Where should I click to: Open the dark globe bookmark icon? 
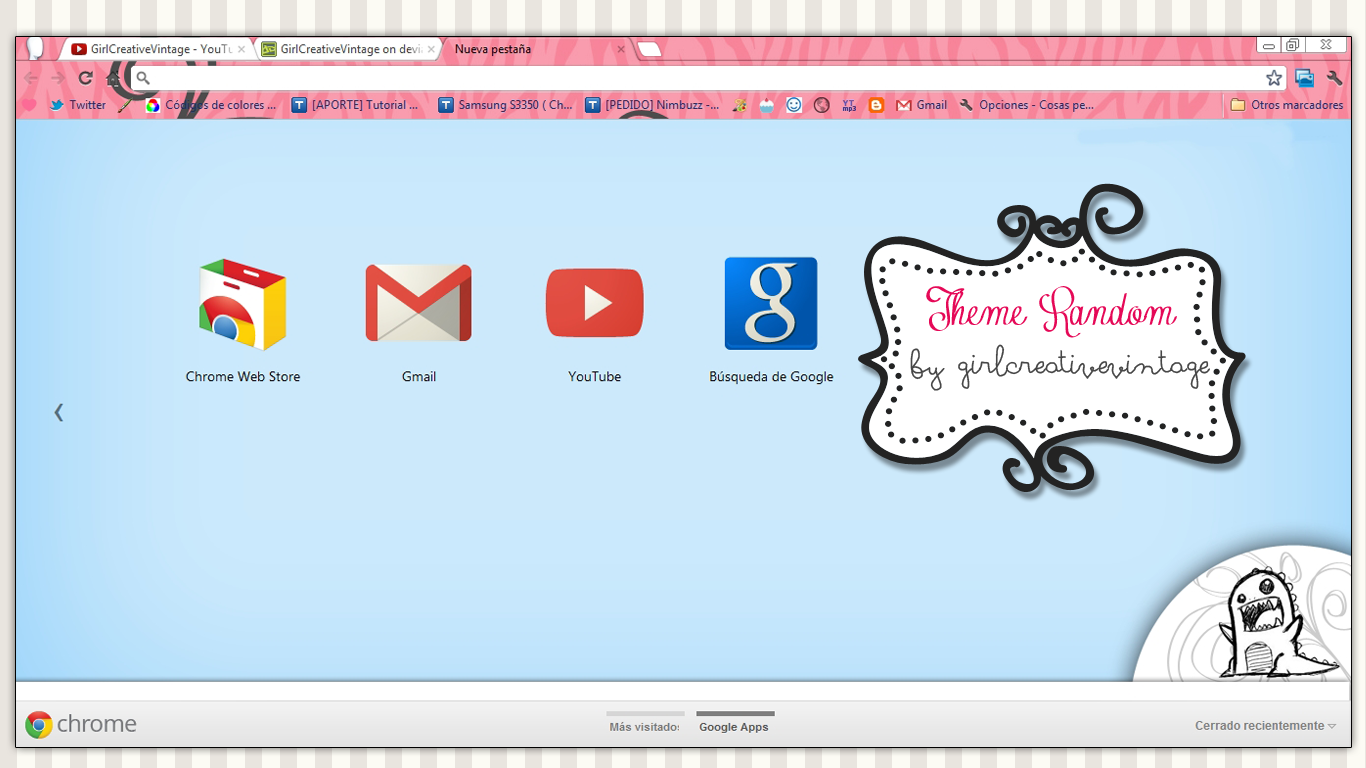point(822,105)
